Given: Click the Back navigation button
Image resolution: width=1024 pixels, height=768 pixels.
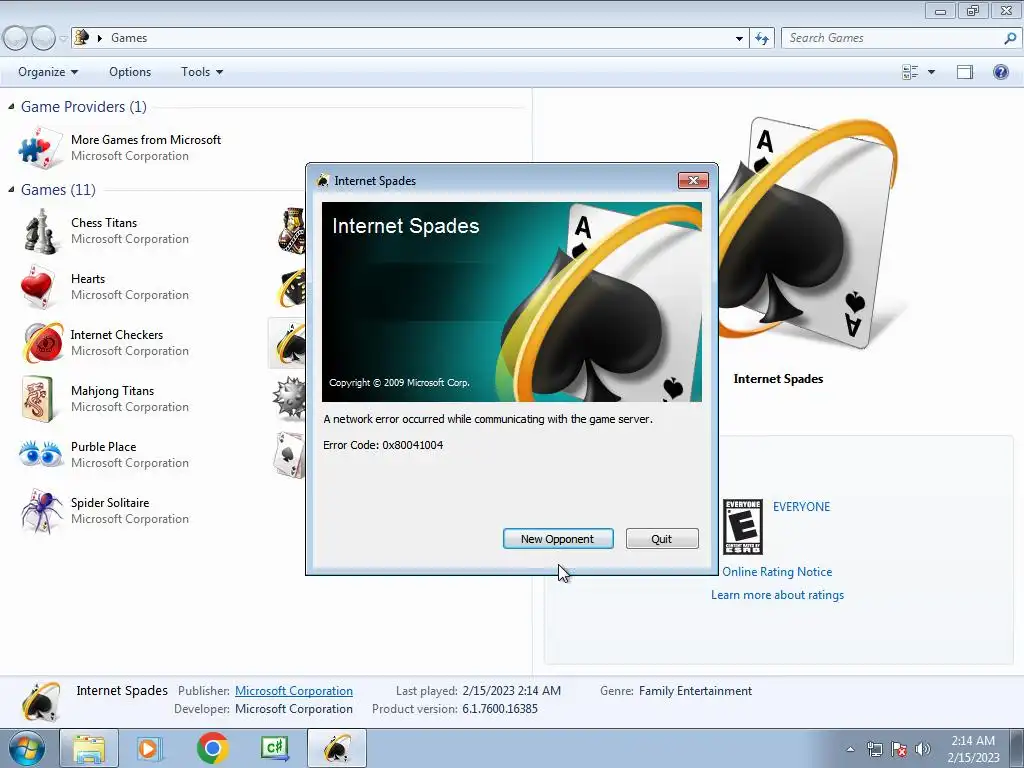Looking at the screenshot, I should click(x=15, y=39).
